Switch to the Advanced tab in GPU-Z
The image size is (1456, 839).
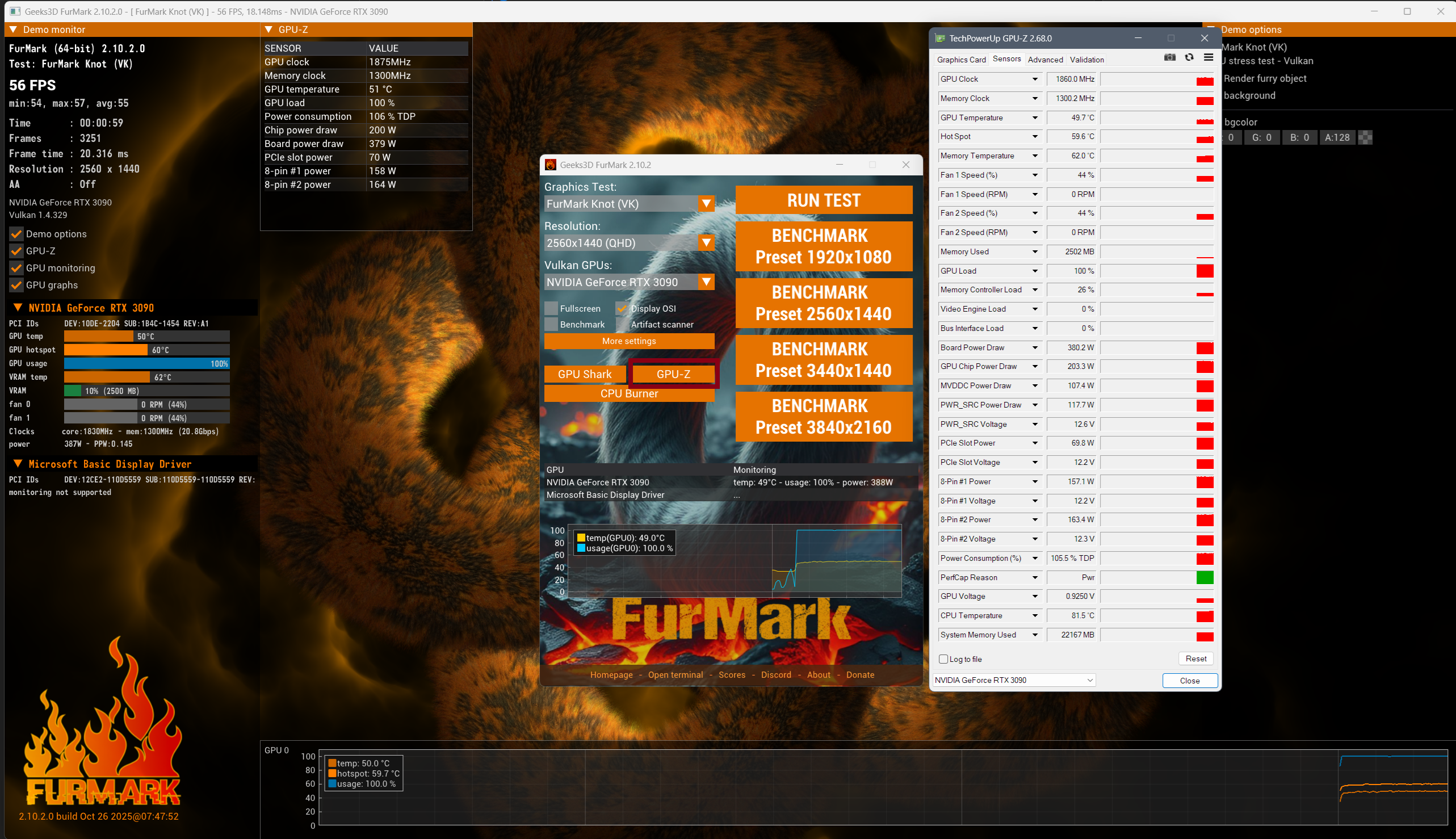1045,60
